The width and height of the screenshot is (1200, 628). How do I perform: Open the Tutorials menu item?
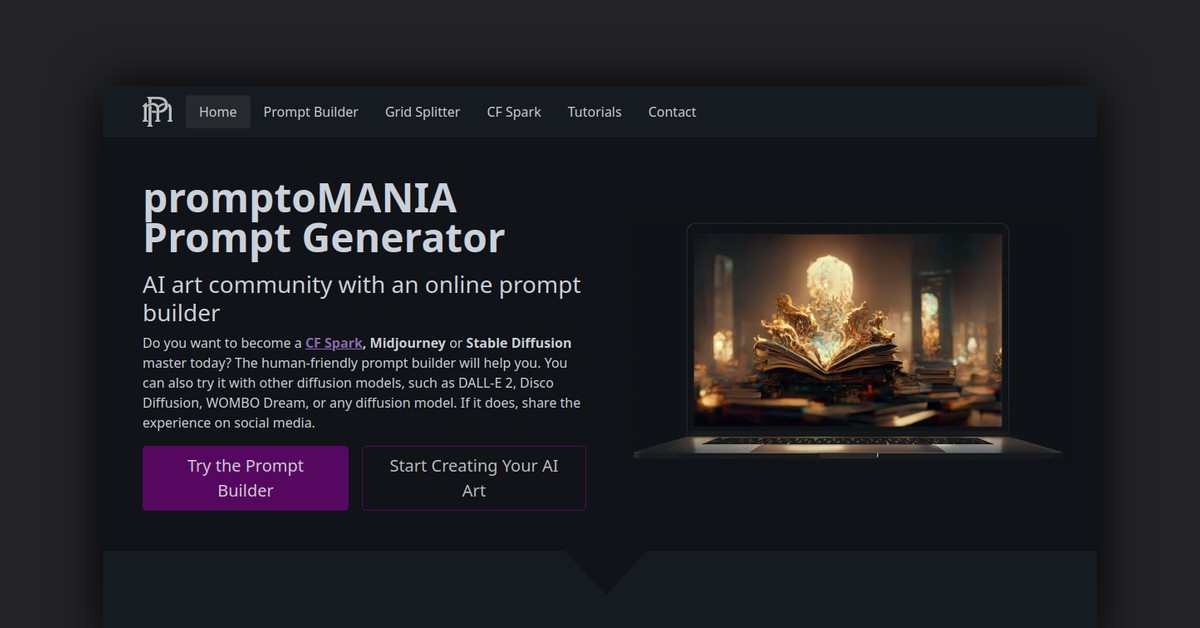[x=594, y=112]
